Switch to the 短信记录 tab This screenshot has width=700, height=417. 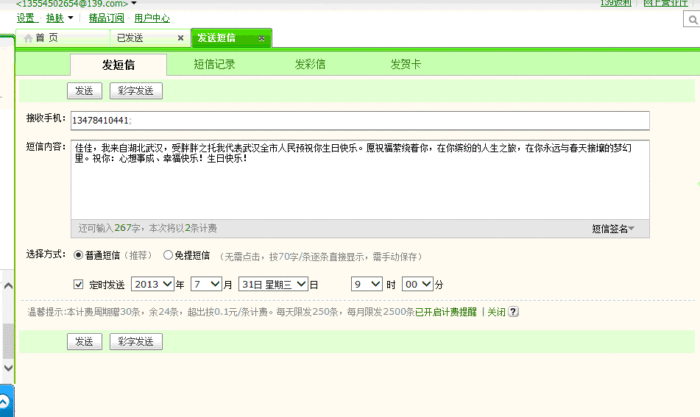pos(214,64)
